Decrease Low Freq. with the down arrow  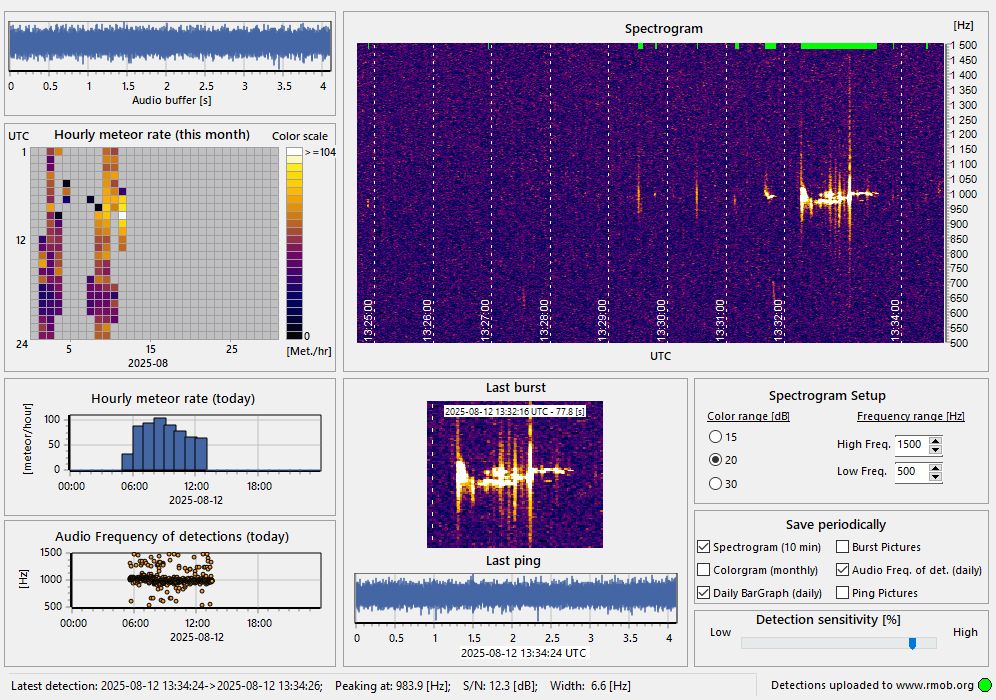[x=935, y=476]
